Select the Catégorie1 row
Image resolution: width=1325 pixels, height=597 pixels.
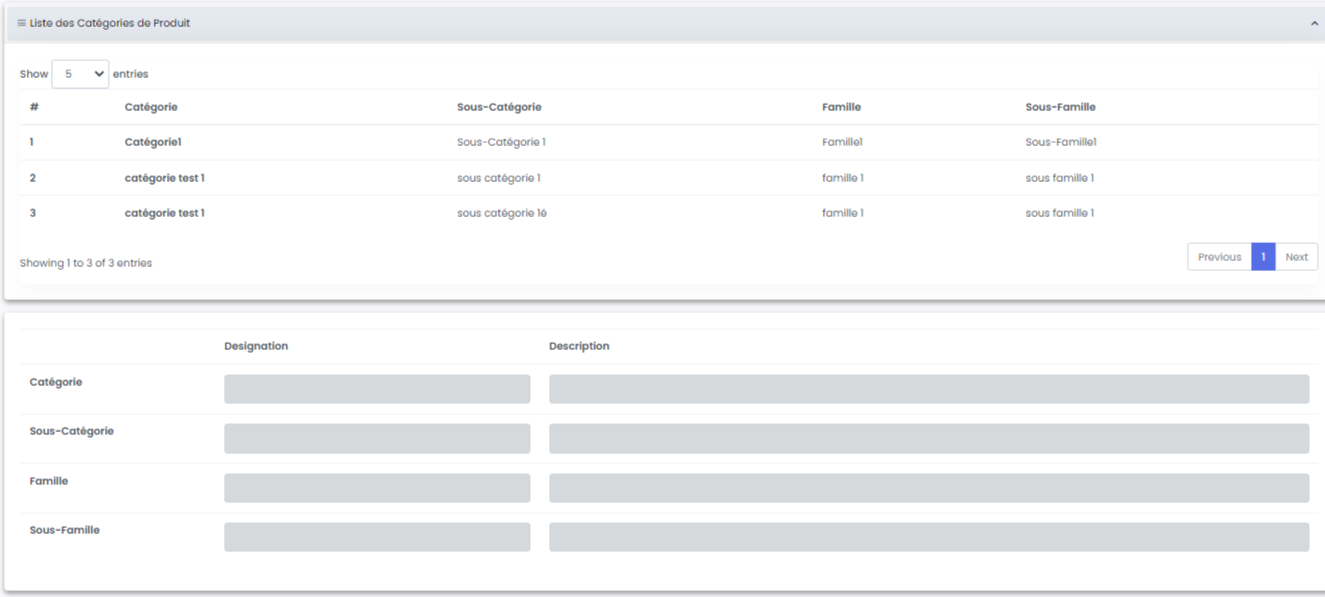(x=153, y=142)
